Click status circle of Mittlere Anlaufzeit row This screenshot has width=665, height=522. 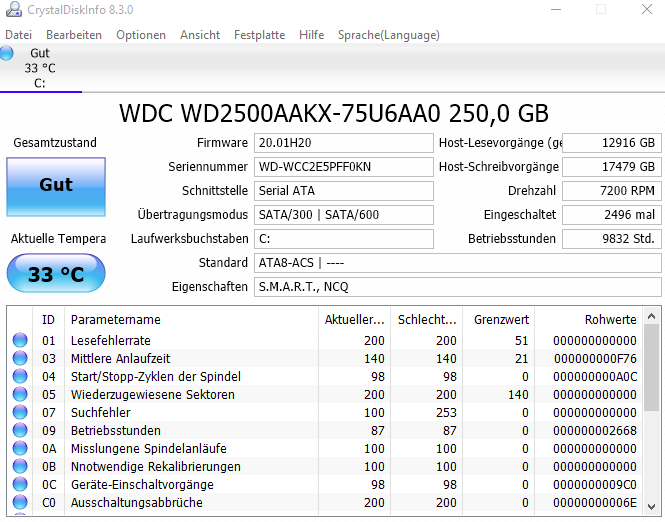[20, 358]
